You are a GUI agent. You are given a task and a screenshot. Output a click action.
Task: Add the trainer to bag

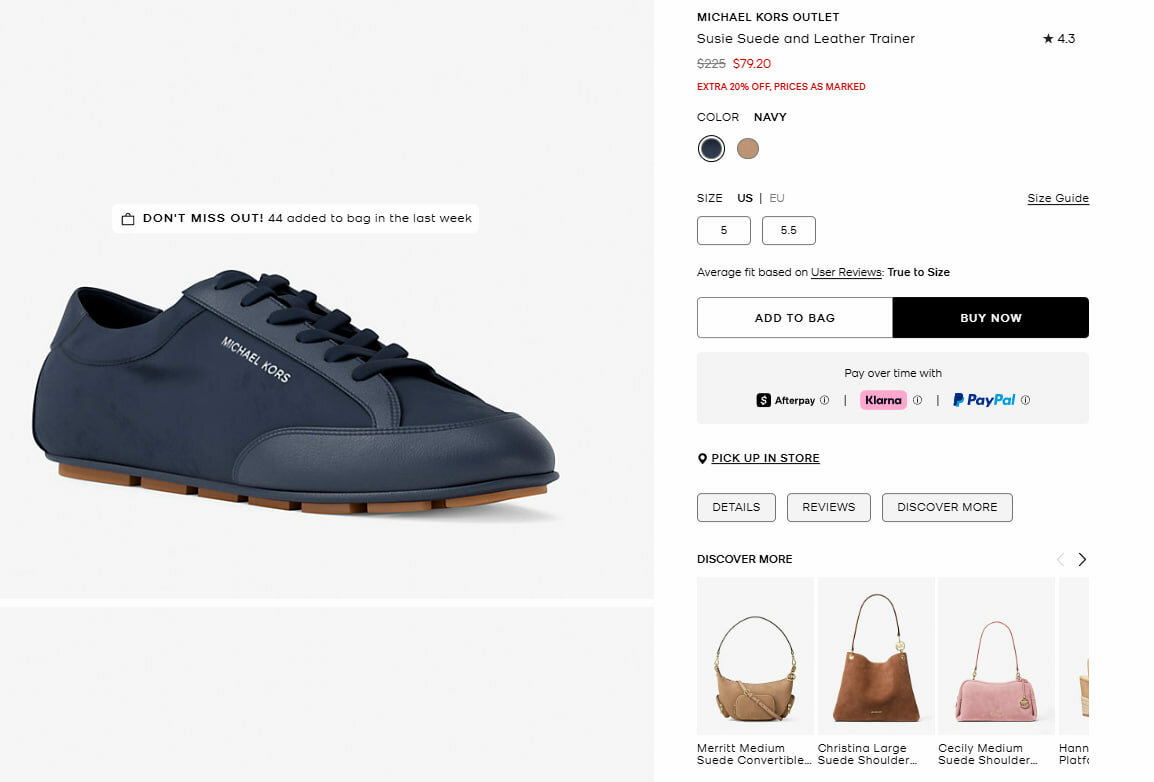pos(794,318)
